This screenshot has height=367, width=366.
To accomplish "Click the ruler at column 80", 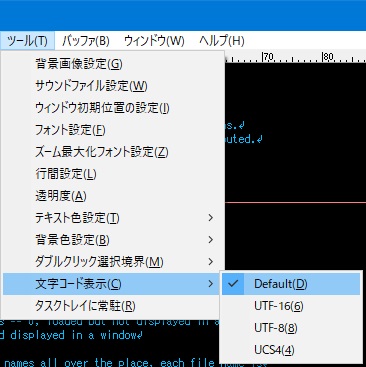I will [328, 57].
